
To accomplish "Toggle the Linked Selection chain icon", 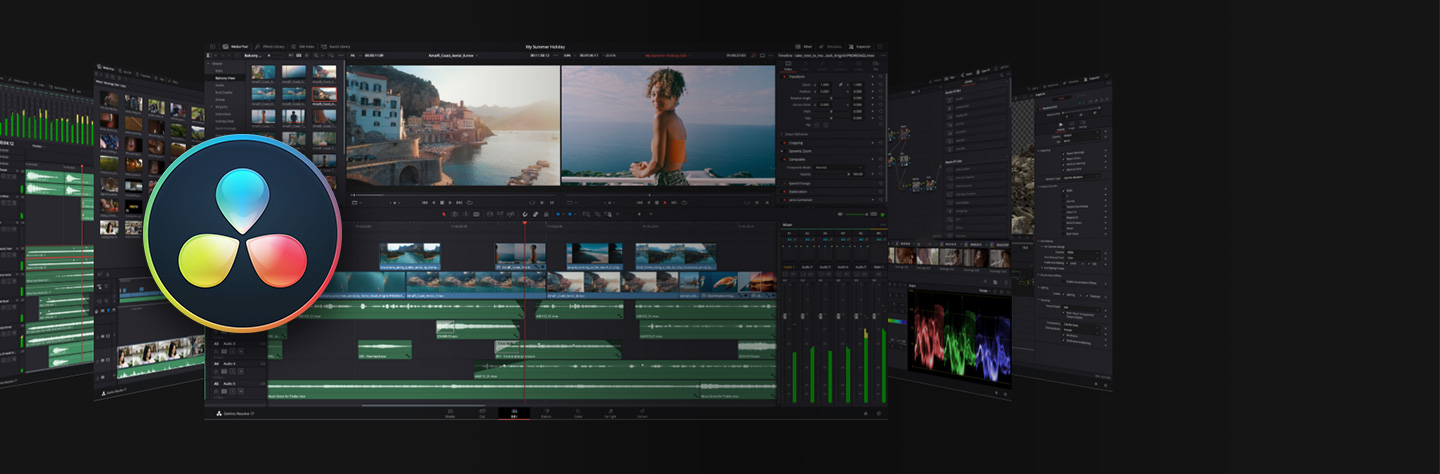I will point(535,214).
